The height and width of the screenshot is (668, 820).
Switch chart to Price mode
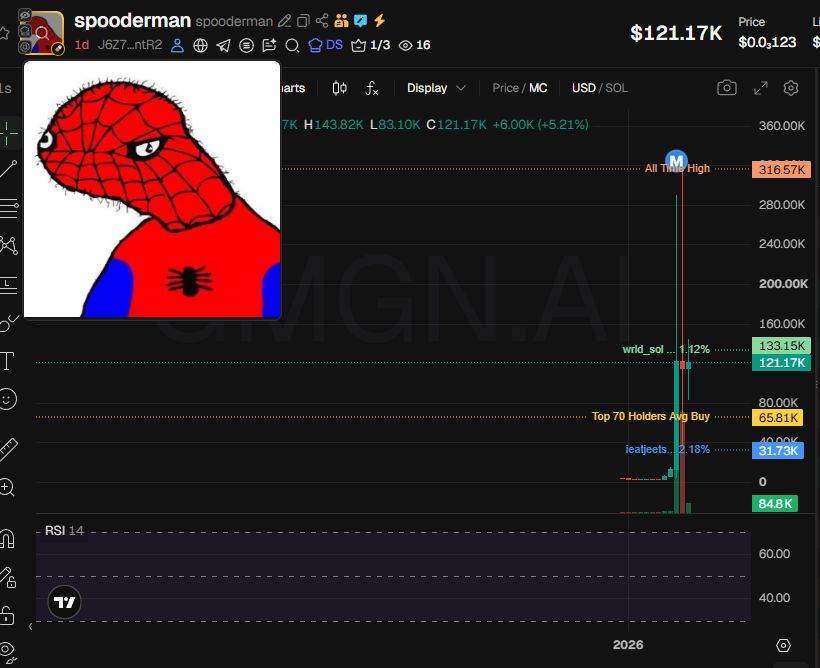(505, 88)
